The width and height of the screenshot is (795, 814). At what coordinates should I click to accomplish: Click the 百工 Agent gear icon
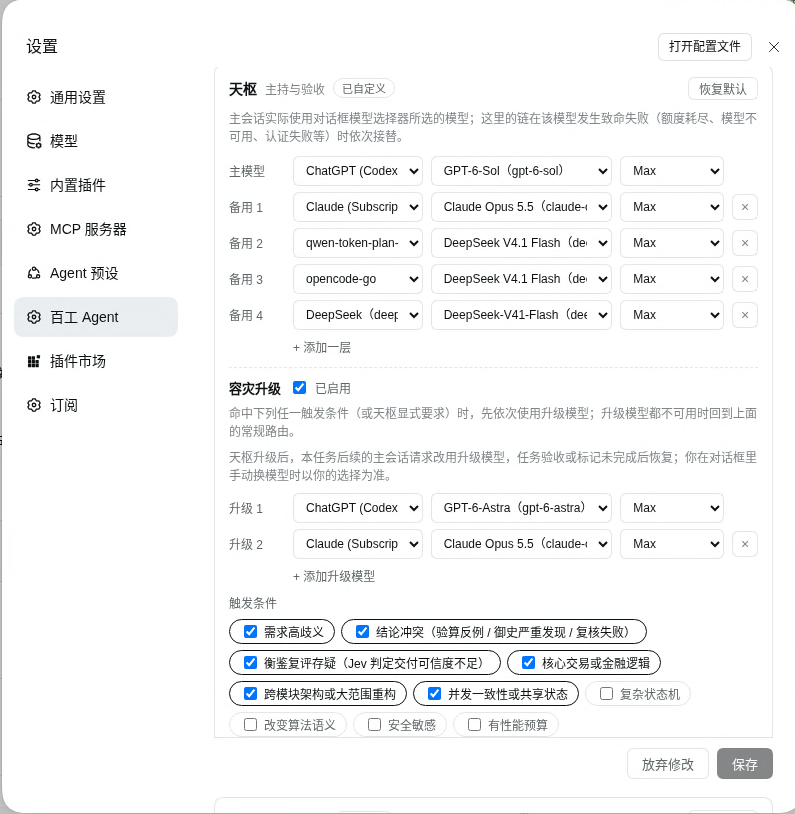click(34, 317)
